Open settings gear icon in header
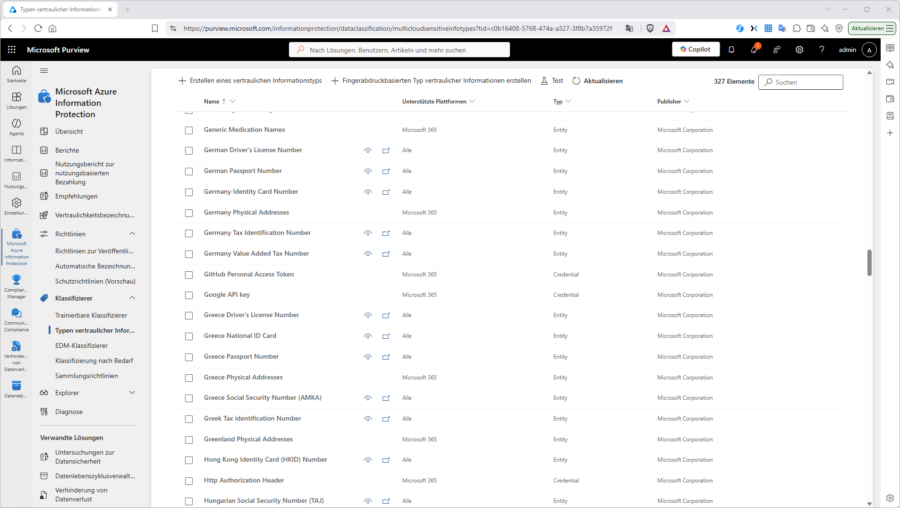This screenshot has width=900, height=508. [x=799, y=50]
